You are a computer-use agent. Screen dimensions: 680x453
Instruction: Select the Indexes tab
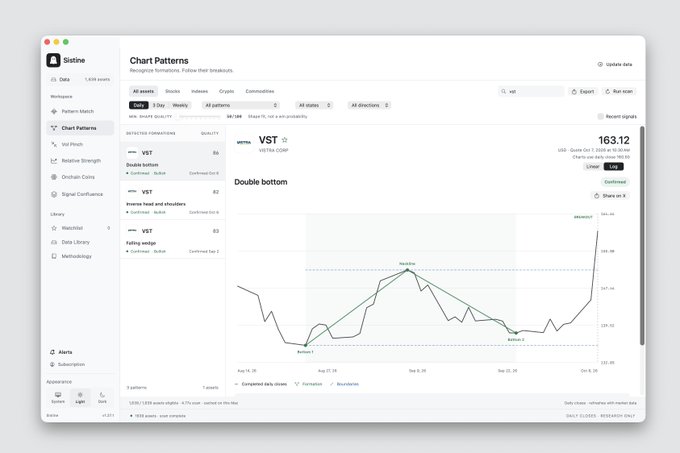pyautogui.click(x=199, y=91)
